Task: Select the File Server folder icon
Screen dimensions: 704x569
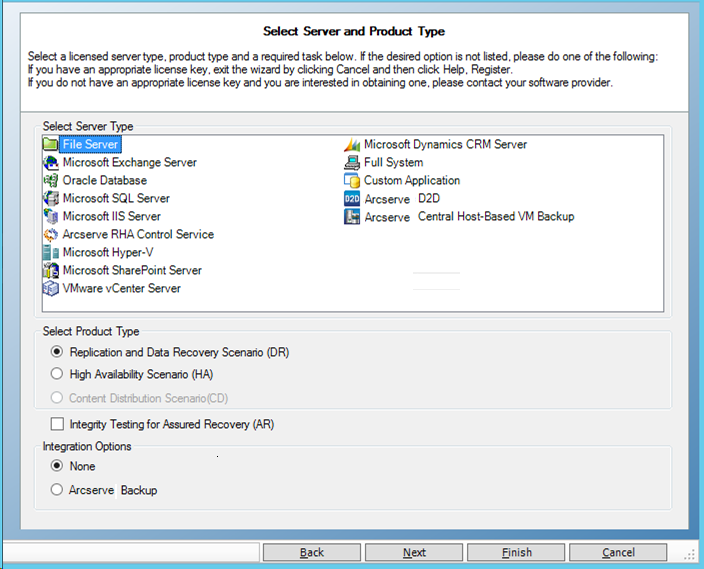Action: click(50, 144)
